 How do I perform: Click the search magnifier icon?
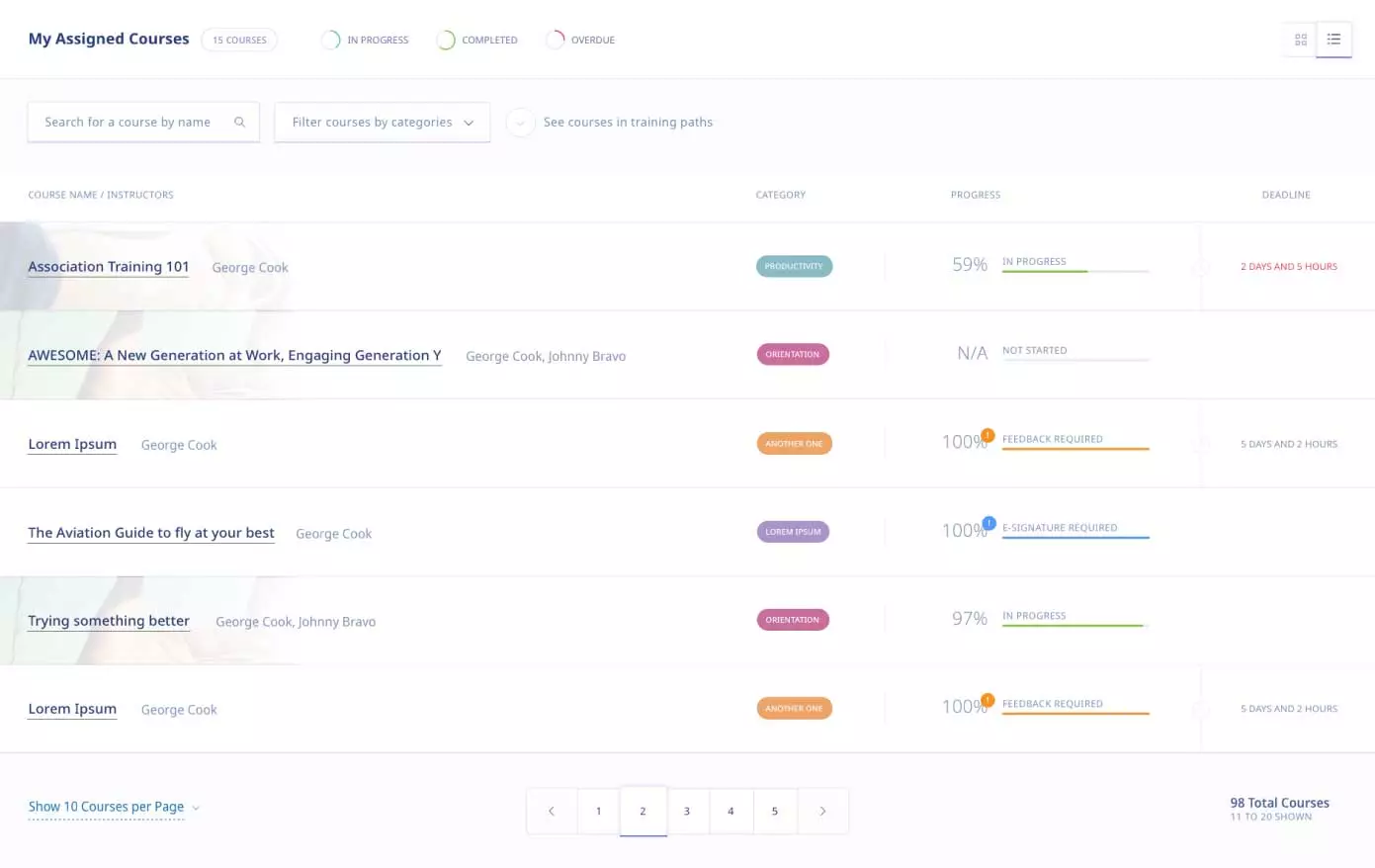coord(239,121)
